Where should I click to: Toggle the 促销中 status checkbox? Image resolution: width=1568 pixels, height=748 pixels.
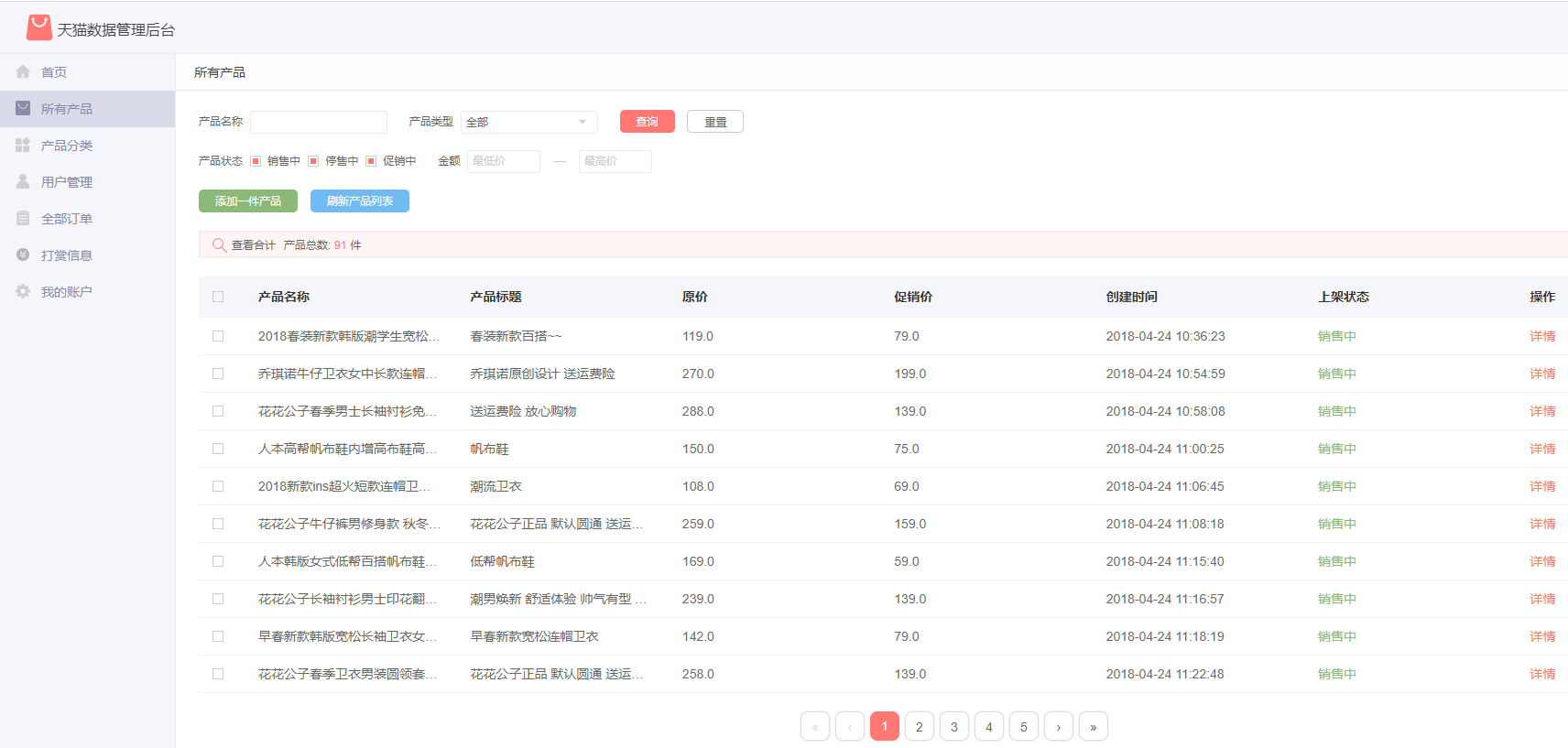(371, 161)
